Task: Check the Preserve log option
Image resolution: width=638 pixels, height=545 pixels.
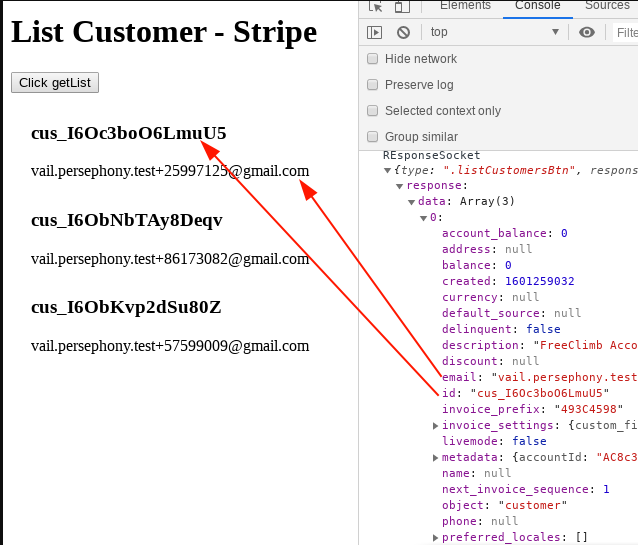Action: tap(373, 85)
